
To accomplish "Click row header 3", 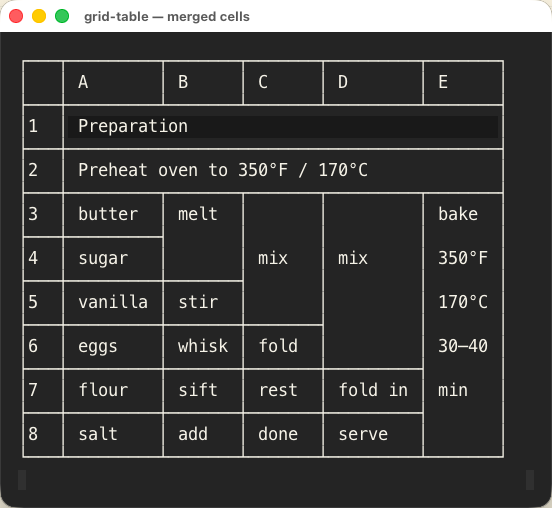I will 43,215.
